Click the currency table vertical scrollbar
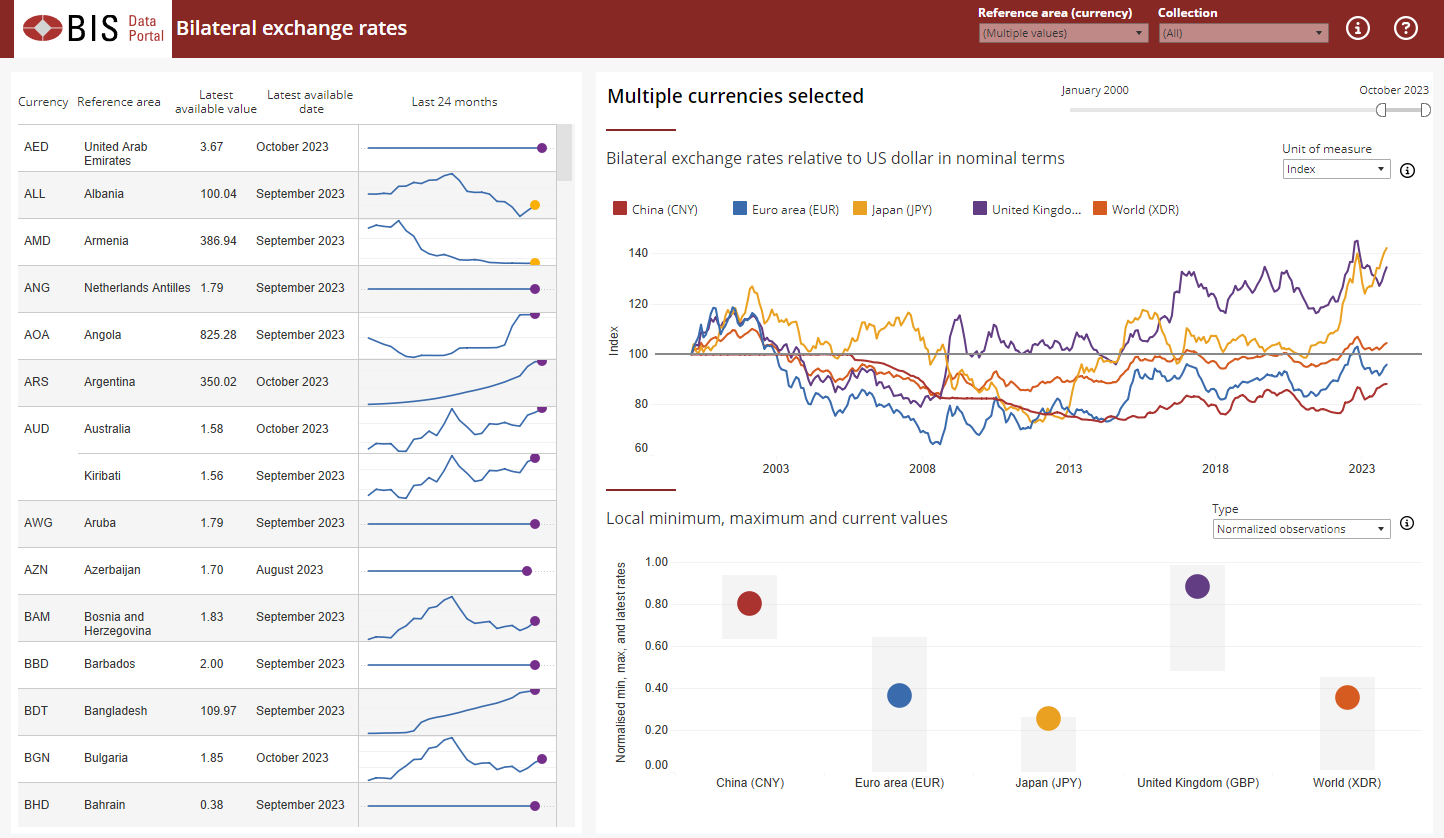 click(565, 153)
